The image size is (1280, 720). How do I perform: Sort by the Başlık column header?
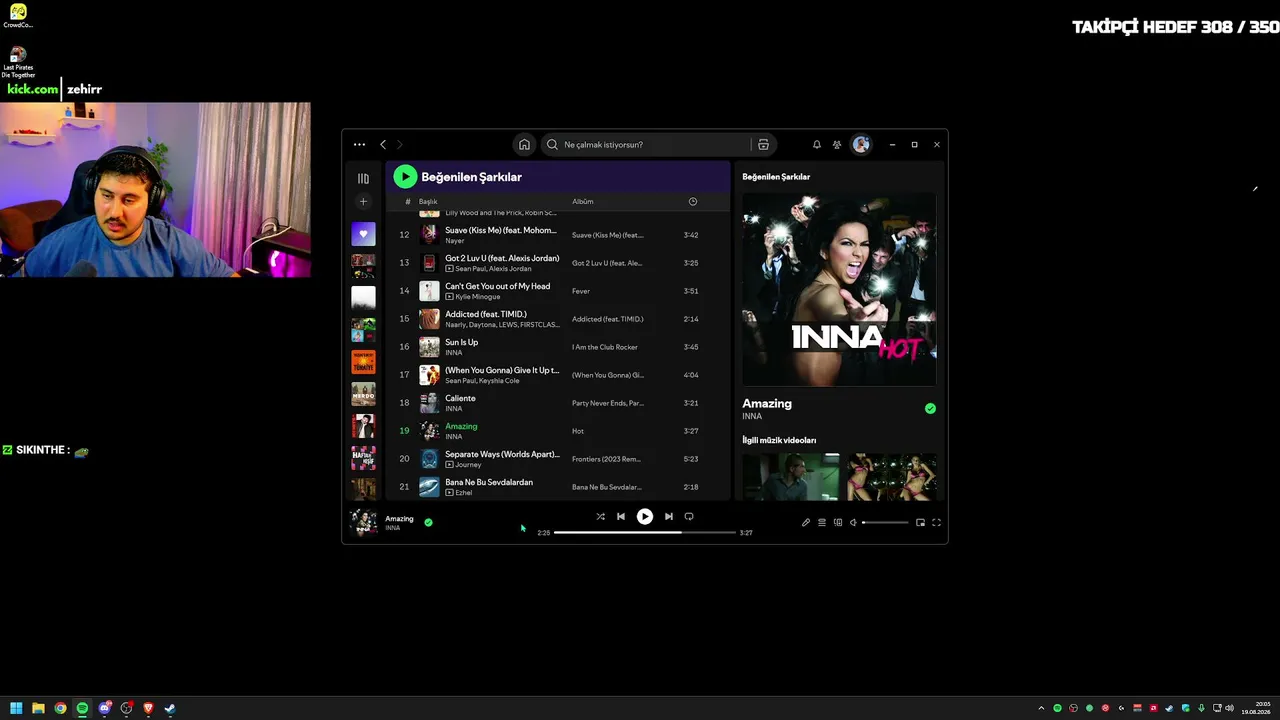click(x=428, y=201)
